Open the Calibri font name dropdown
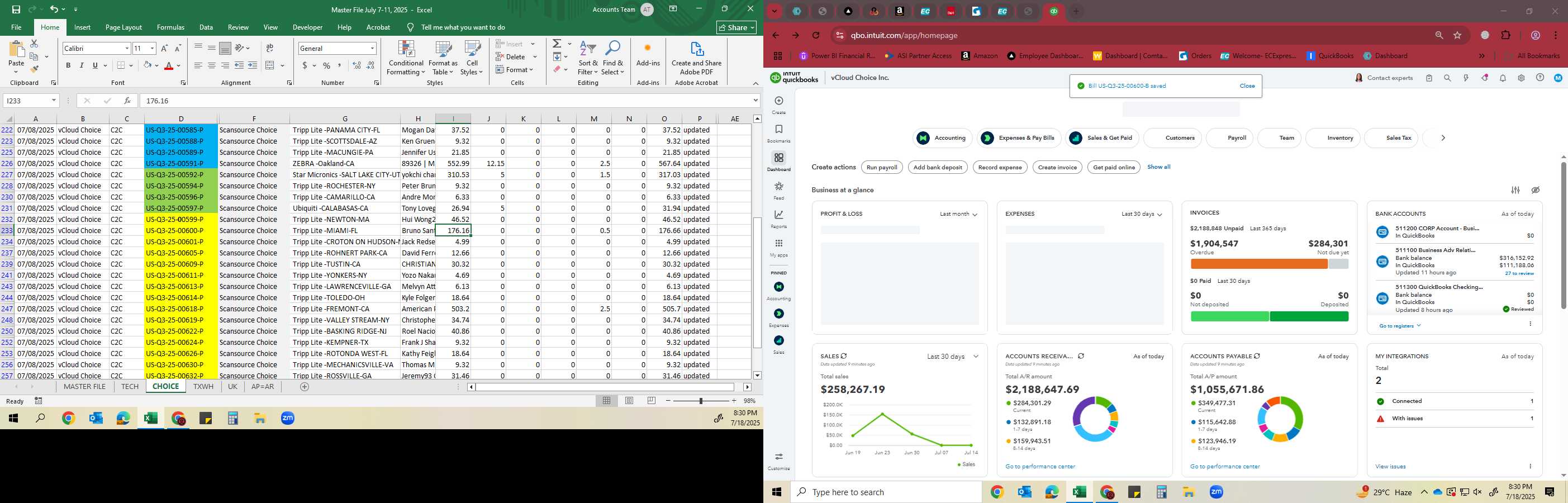The width and height of the screenshot is (1568, 503). (127, 48)
